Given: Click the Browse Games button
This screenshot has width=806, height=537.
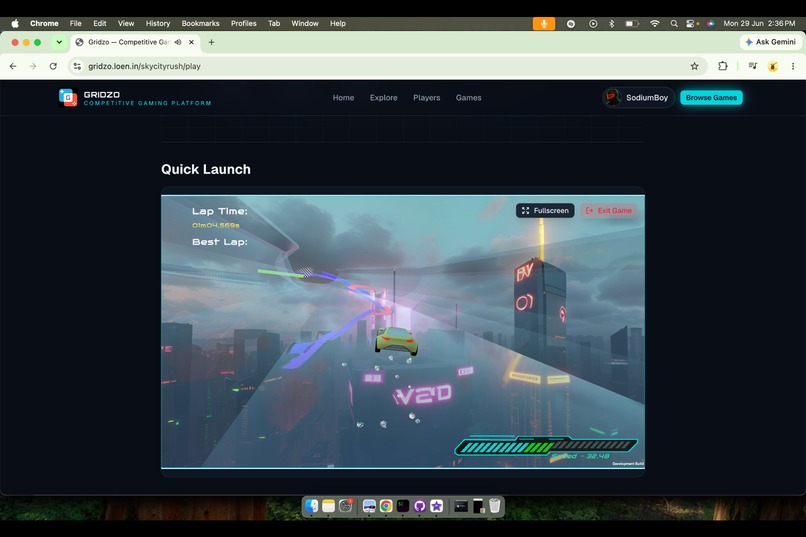Looking at the screenshot, I should tap(711, 98).
